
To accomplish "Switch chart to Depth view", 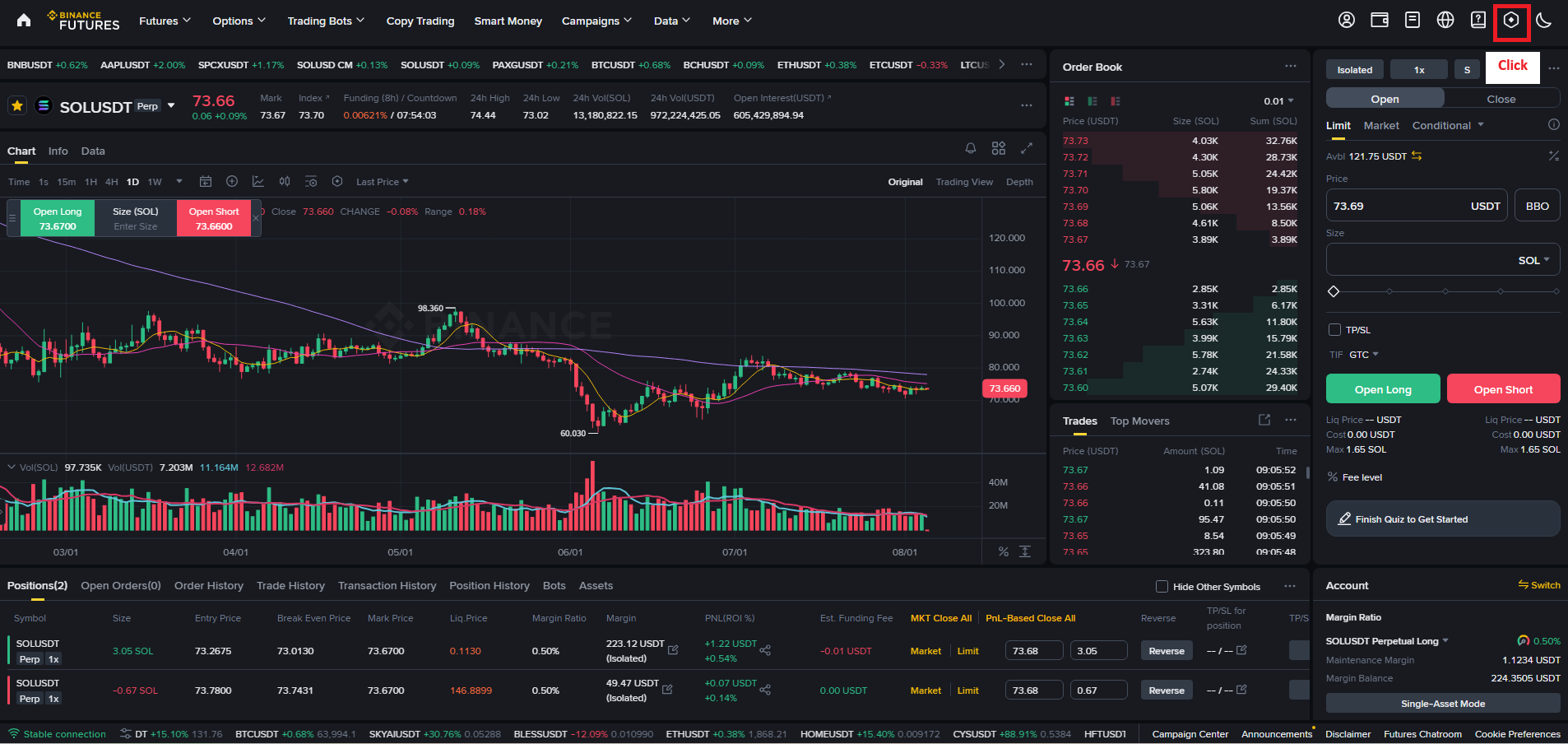I will [x=1019, y=182].
